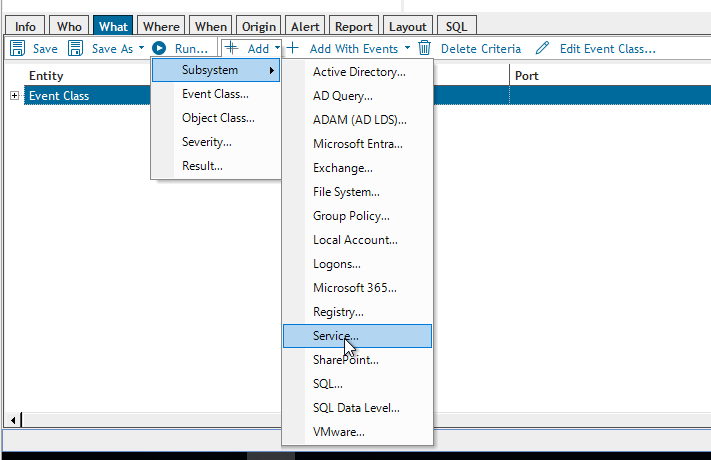Click the horizontal scrollbar left arrow
This screenshot has width=711, height=460.
pos(13,421)
